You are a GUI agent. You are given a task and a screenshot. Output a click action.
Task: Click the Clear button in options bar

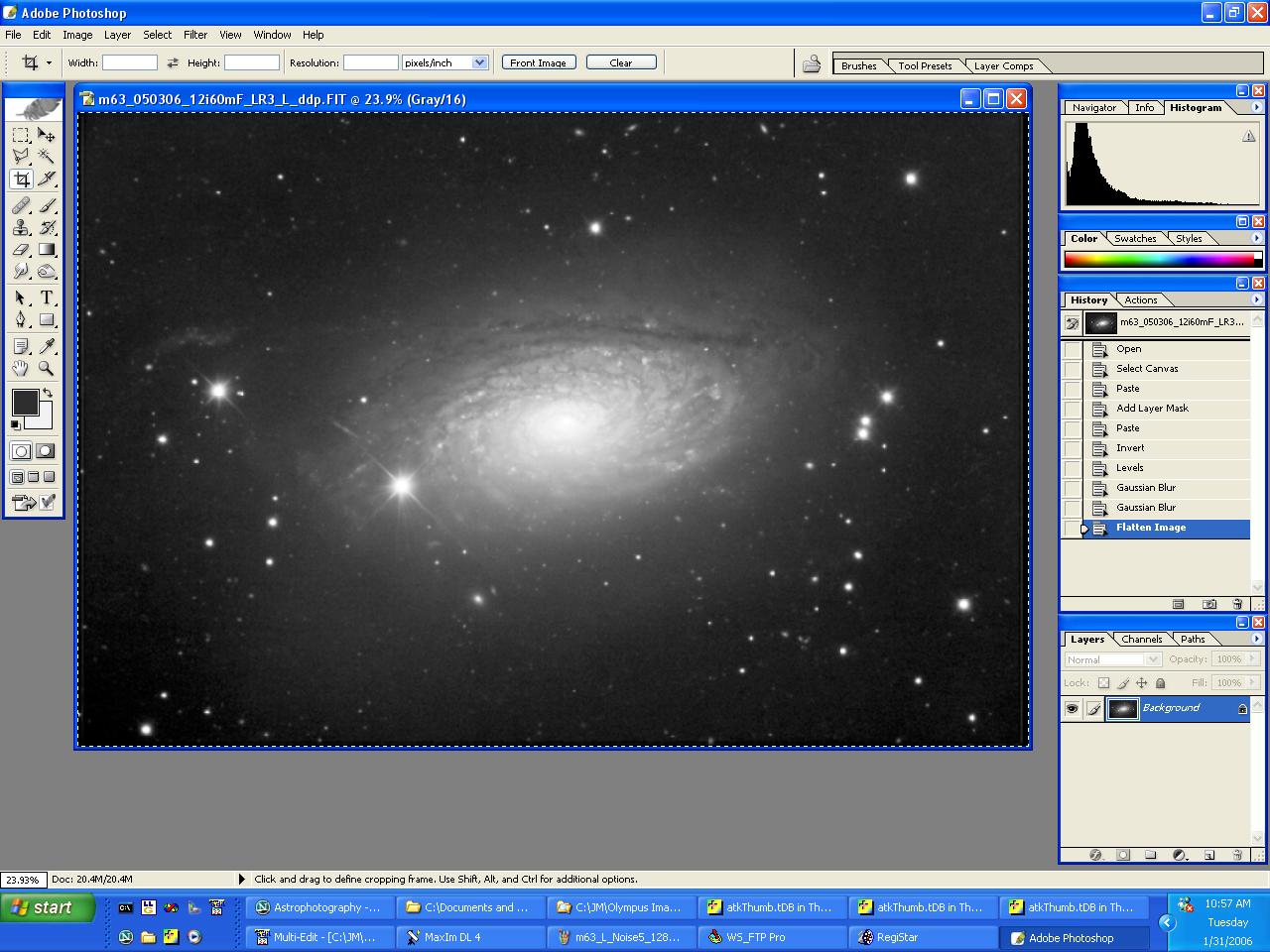pos(621,62)
